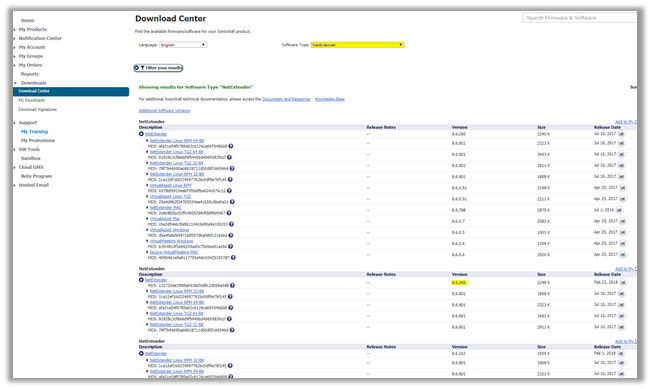Screen dimensions: 650x389
Task: Go to Home in the sidebar
Action: pos(27,20)
